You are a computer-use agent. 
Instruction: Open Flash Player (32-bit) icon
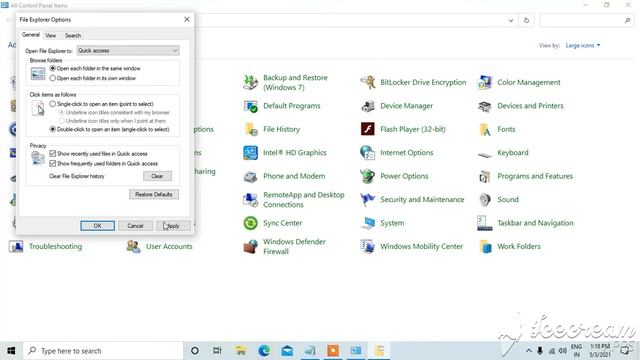(367, 129)
